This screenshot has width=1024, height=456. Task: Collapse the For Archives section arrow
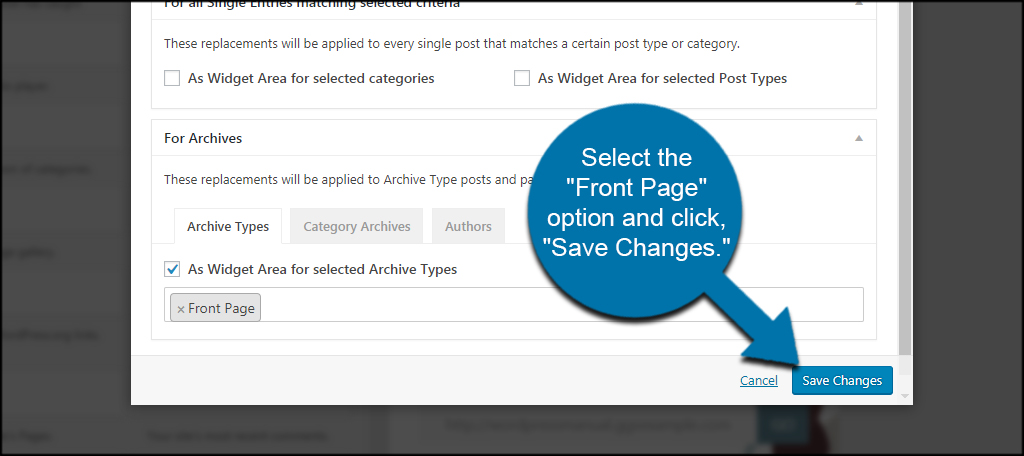point(859,138)
